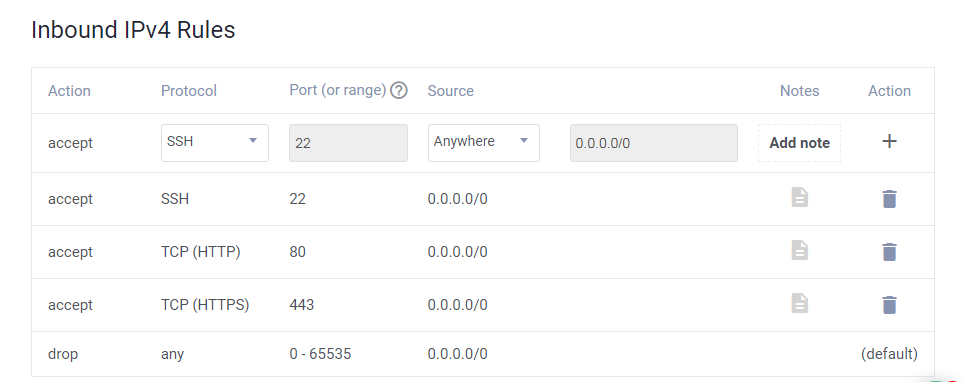Open the SSH protocol dropdown

215,143
